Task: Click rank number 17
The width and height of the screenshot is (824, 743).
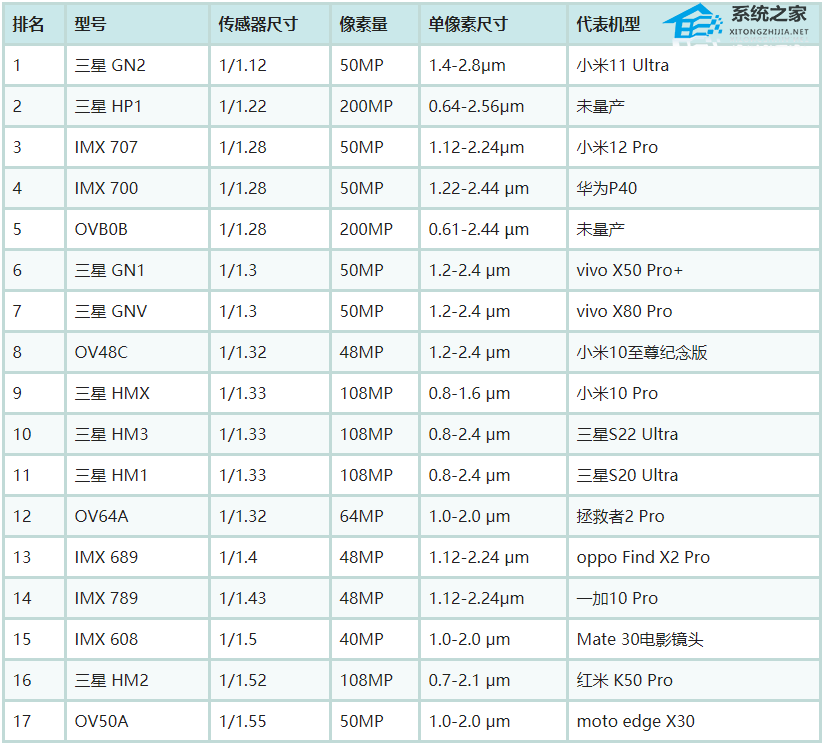Action: (x=22, y=721)
